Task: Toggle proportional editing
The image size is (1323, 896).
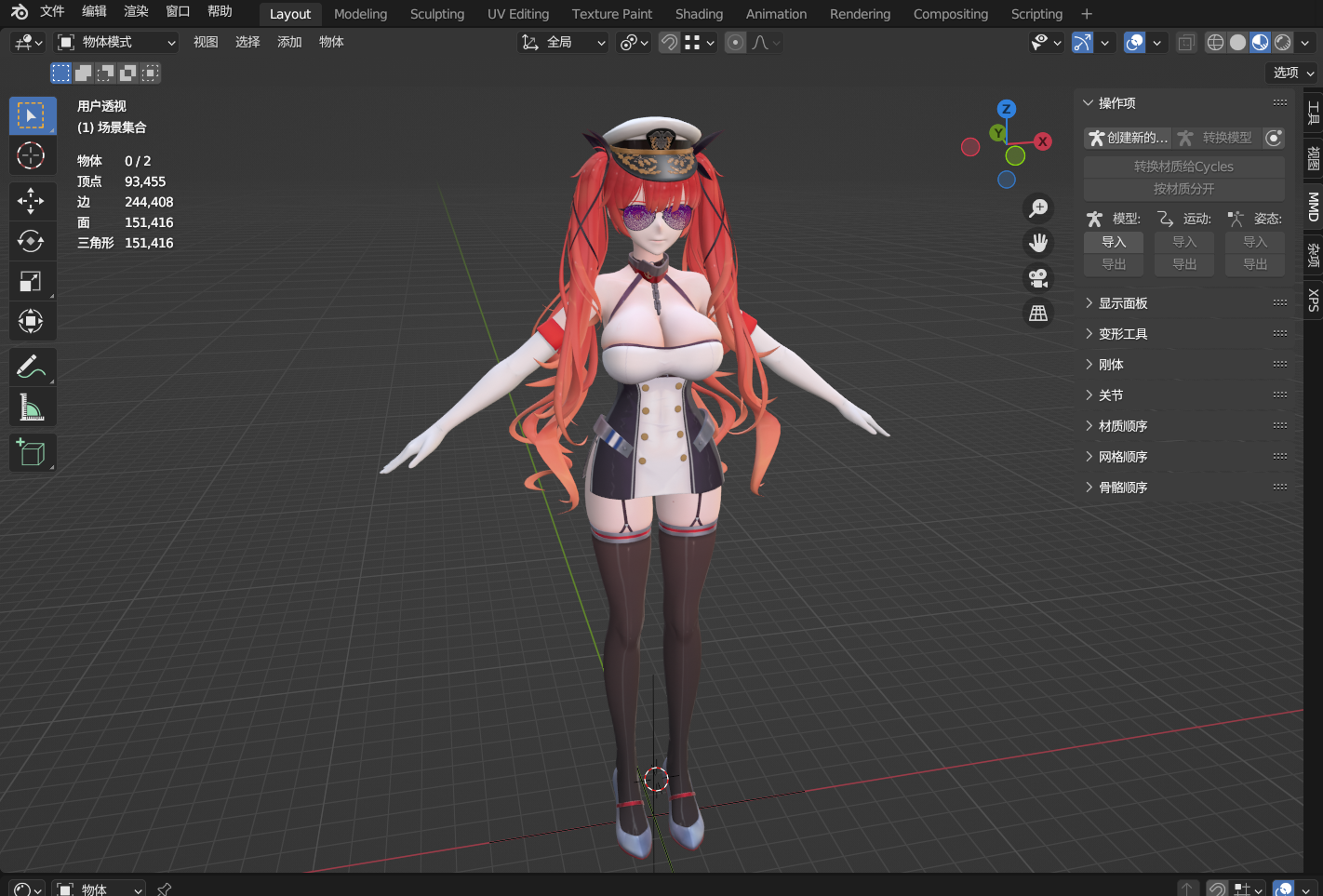Action: 735,43
